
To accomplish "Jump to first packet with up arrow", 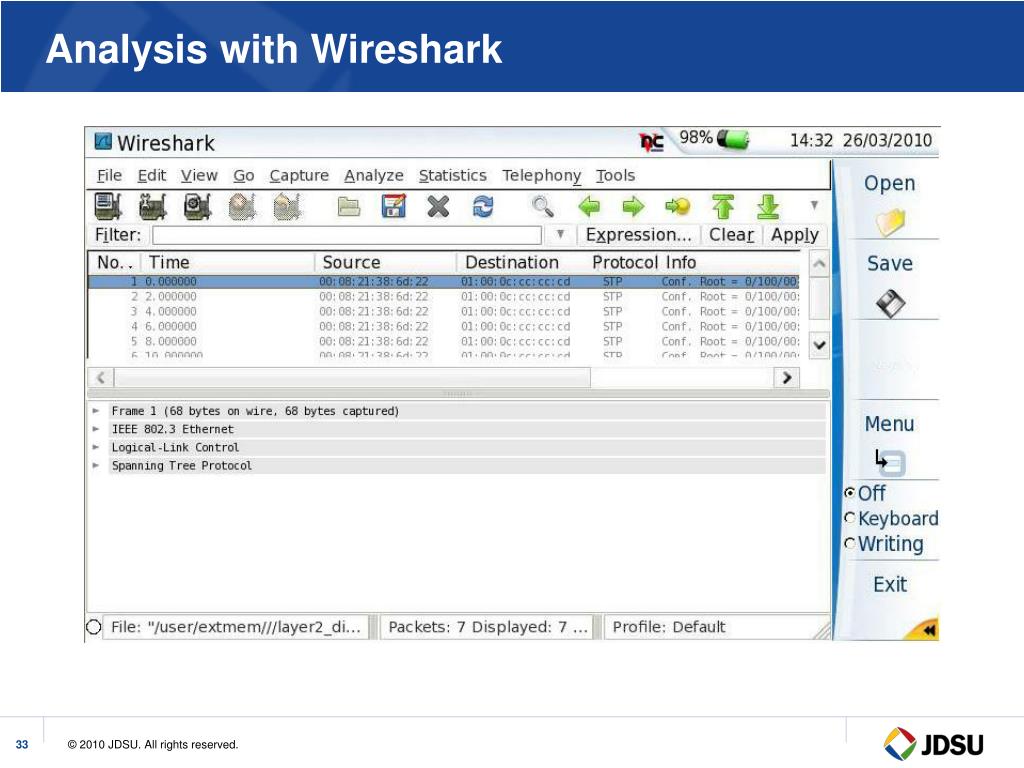I will (x=723, y=206).
